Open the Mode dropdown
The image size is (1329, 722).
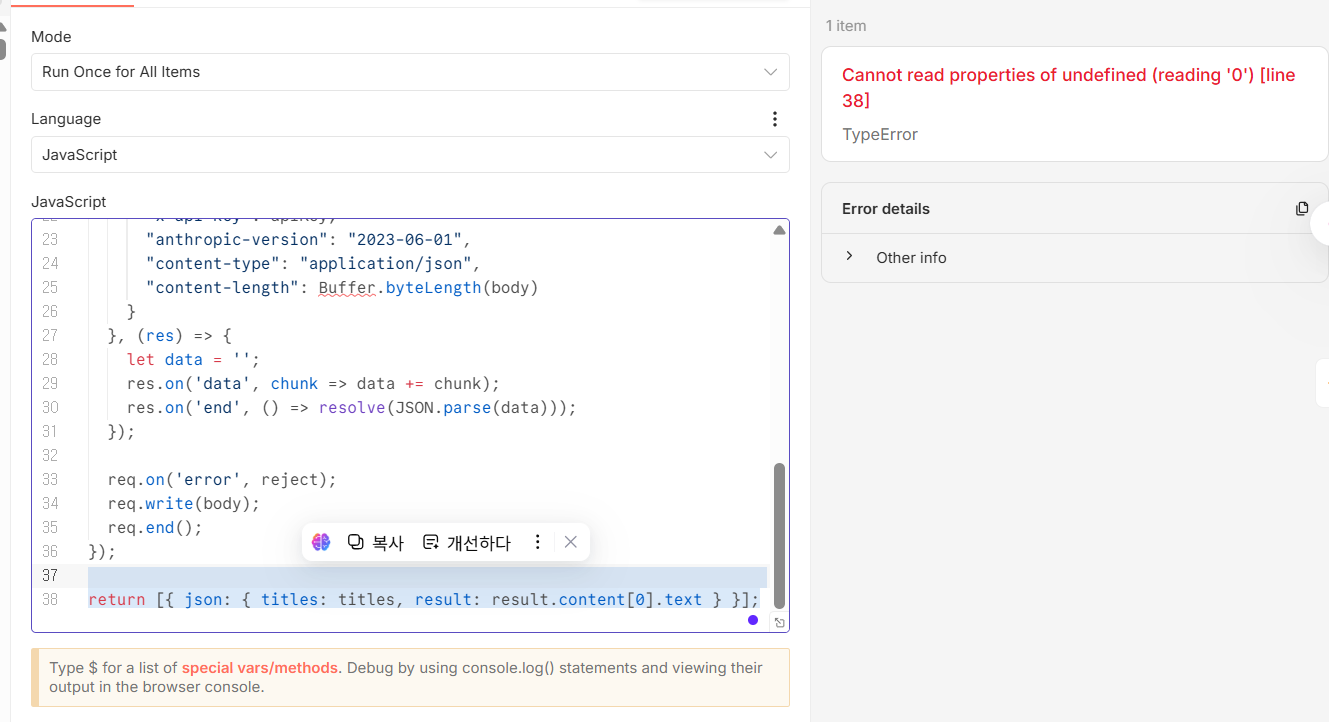pos(410,72)
